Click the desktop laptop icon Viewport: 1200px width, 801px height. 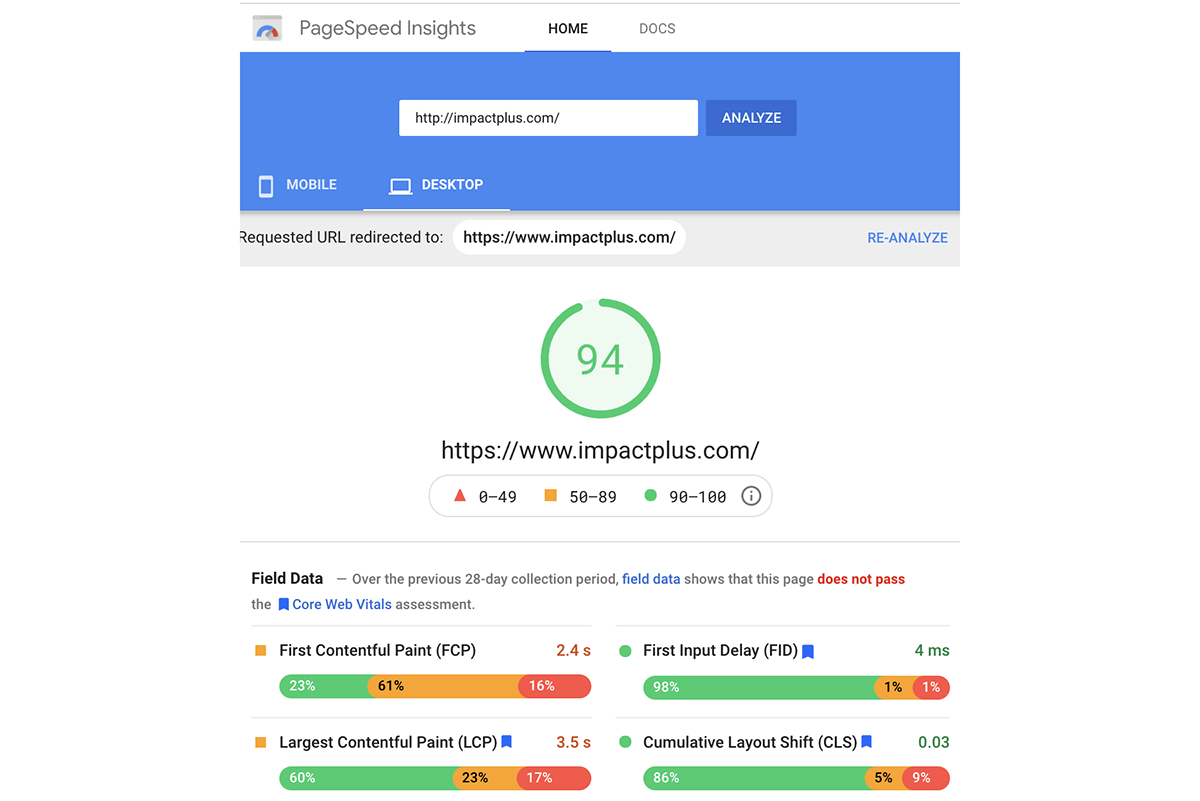point(400,186)
